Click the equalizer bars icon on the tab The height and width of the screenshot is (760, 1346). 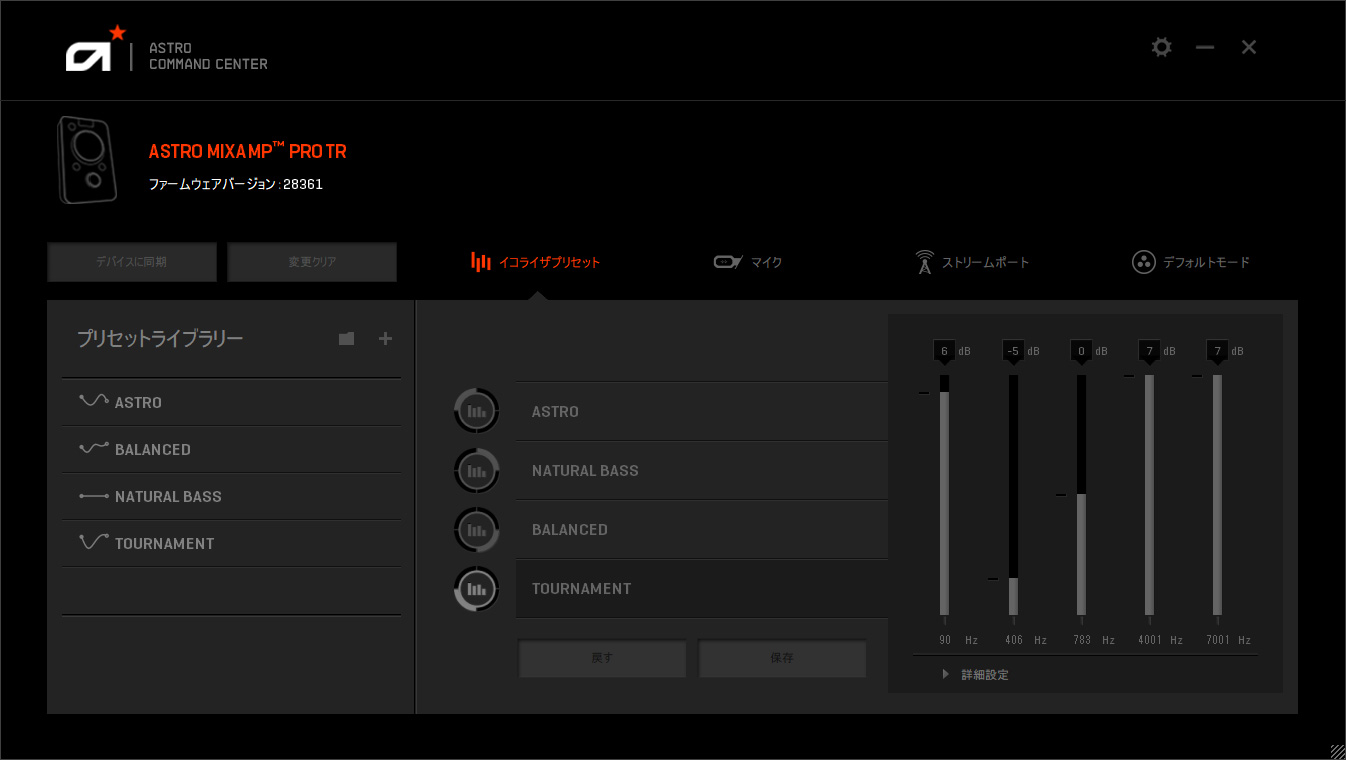coord(481,262)
